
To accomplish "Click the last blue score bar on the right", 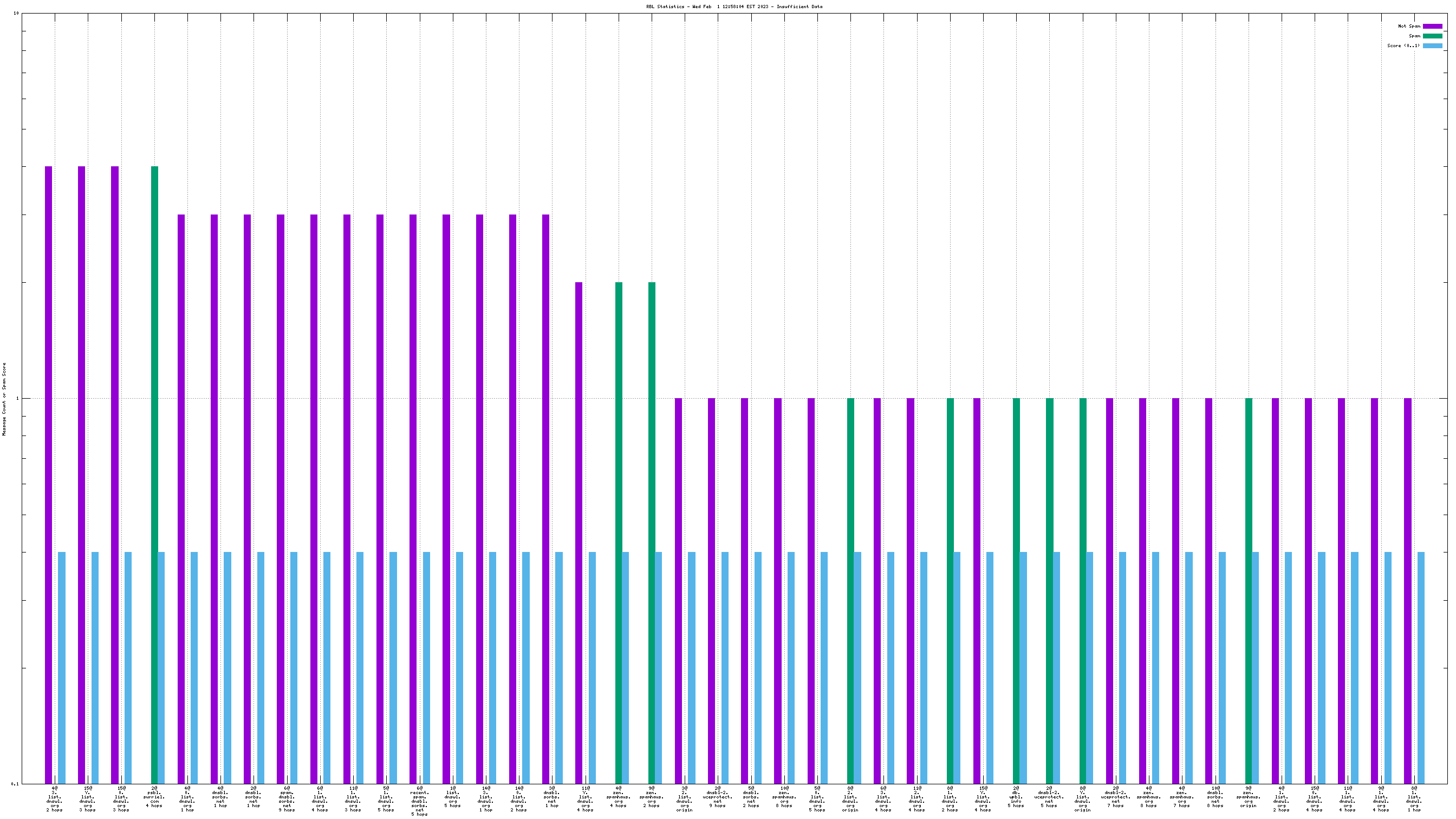I will pyautogui.click(x=1420, y=667).
